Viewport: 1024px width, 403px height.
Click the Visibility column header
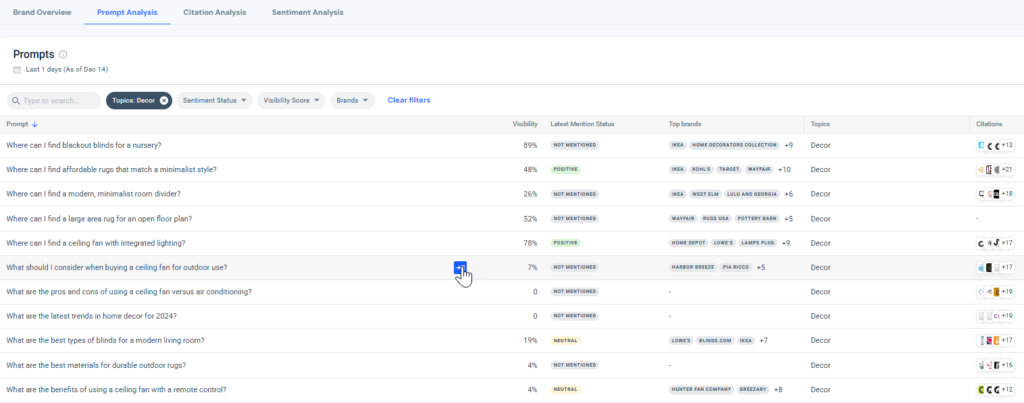[x=525, y=125]
